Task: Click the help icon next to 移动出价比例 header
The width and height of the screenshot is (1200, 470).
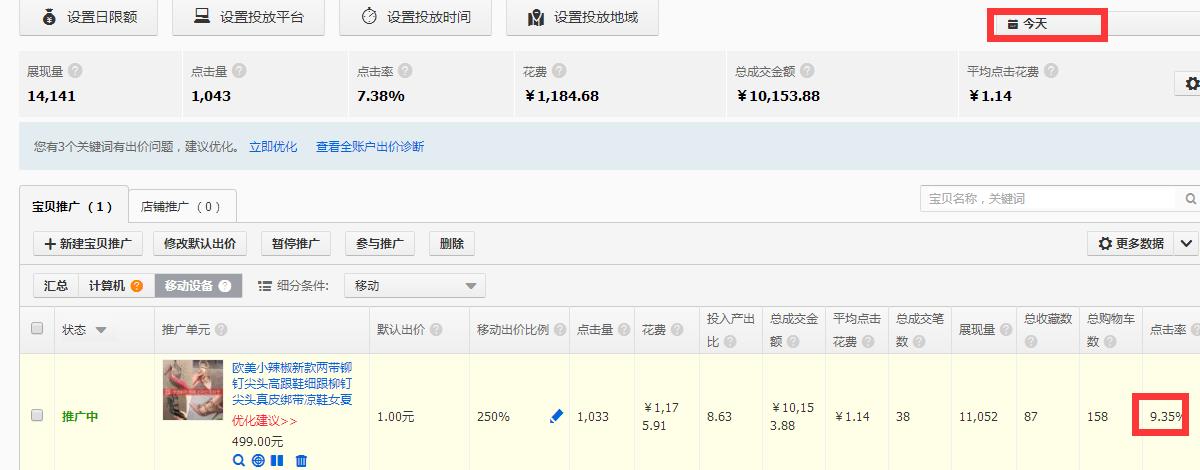Action: click(x=558, y=330)
